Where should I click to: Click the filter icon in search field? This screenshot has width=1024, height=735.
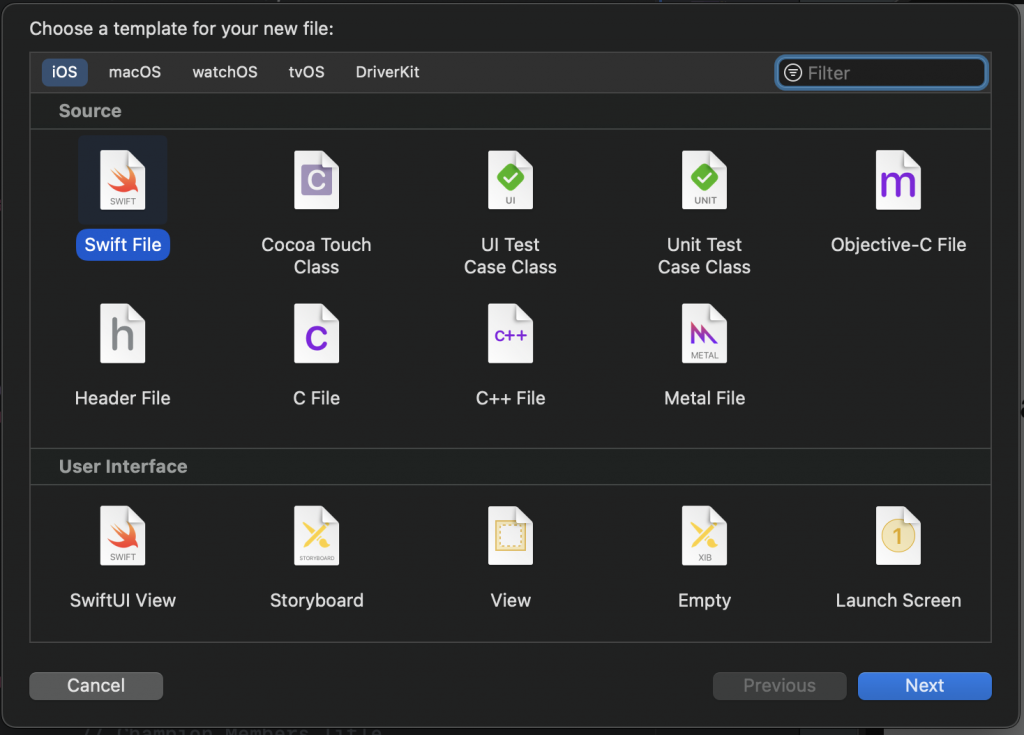(x=793, y=73)
